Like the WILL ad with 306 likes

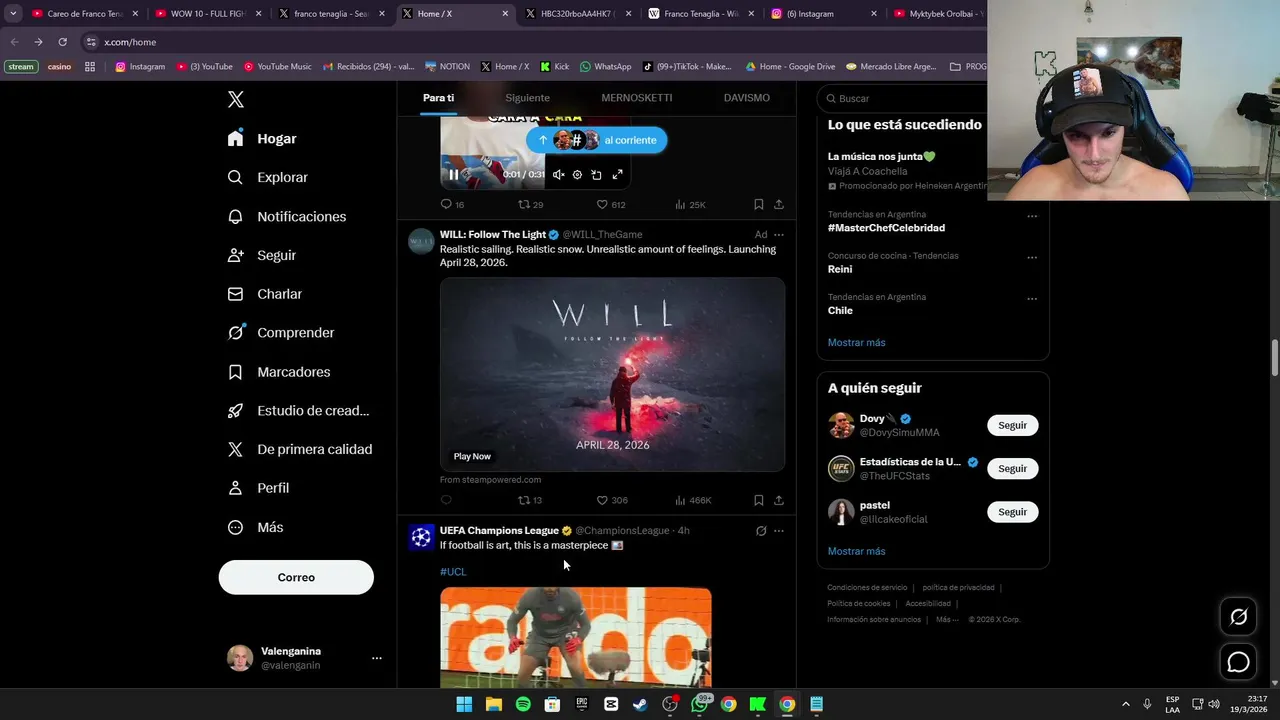(611, 500)
